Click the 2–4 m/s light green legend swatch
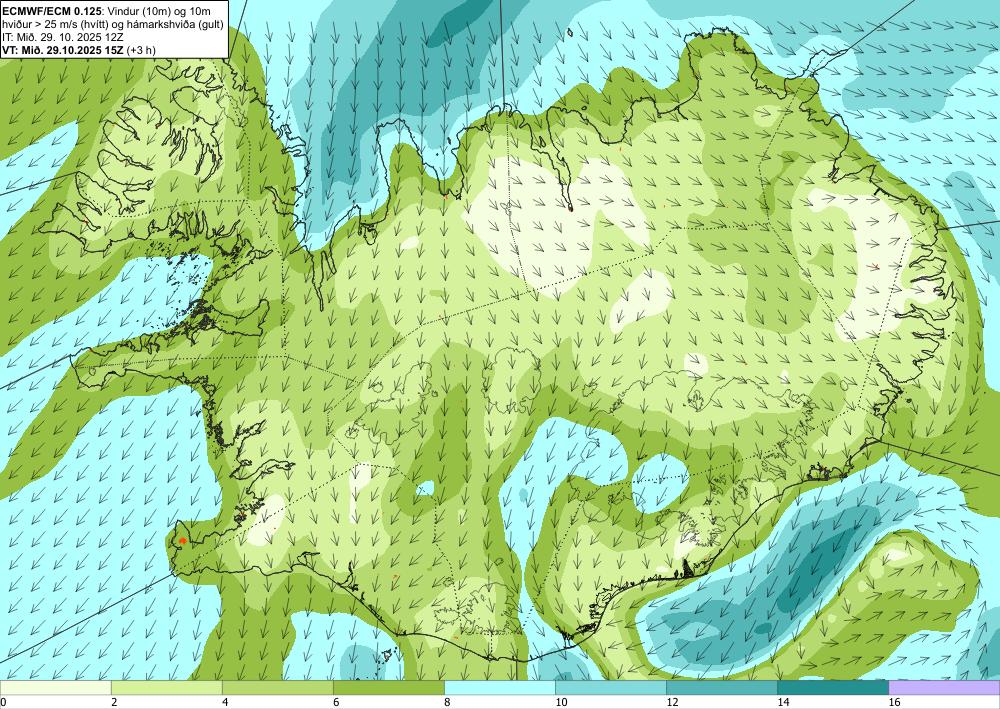Image resolution: width=1000 pixels, height=709 pixels. [166, 687]
